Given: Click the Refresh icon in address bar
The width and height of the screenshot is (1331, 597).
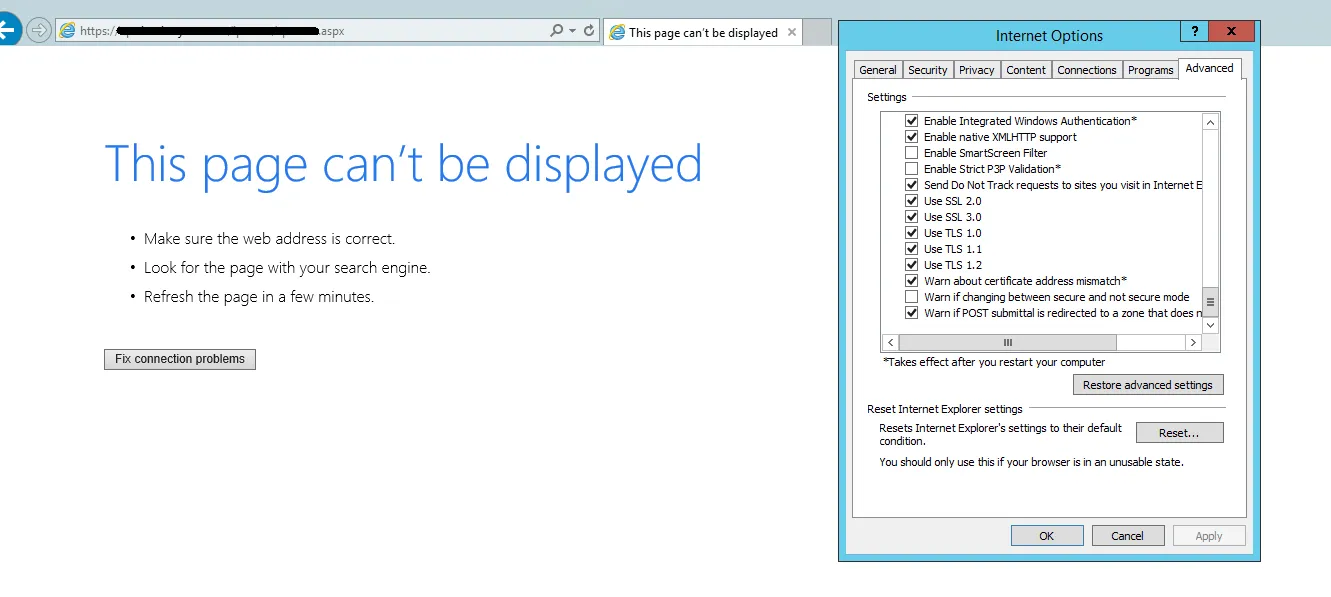Looking at the screenshot, I should 589,31.
